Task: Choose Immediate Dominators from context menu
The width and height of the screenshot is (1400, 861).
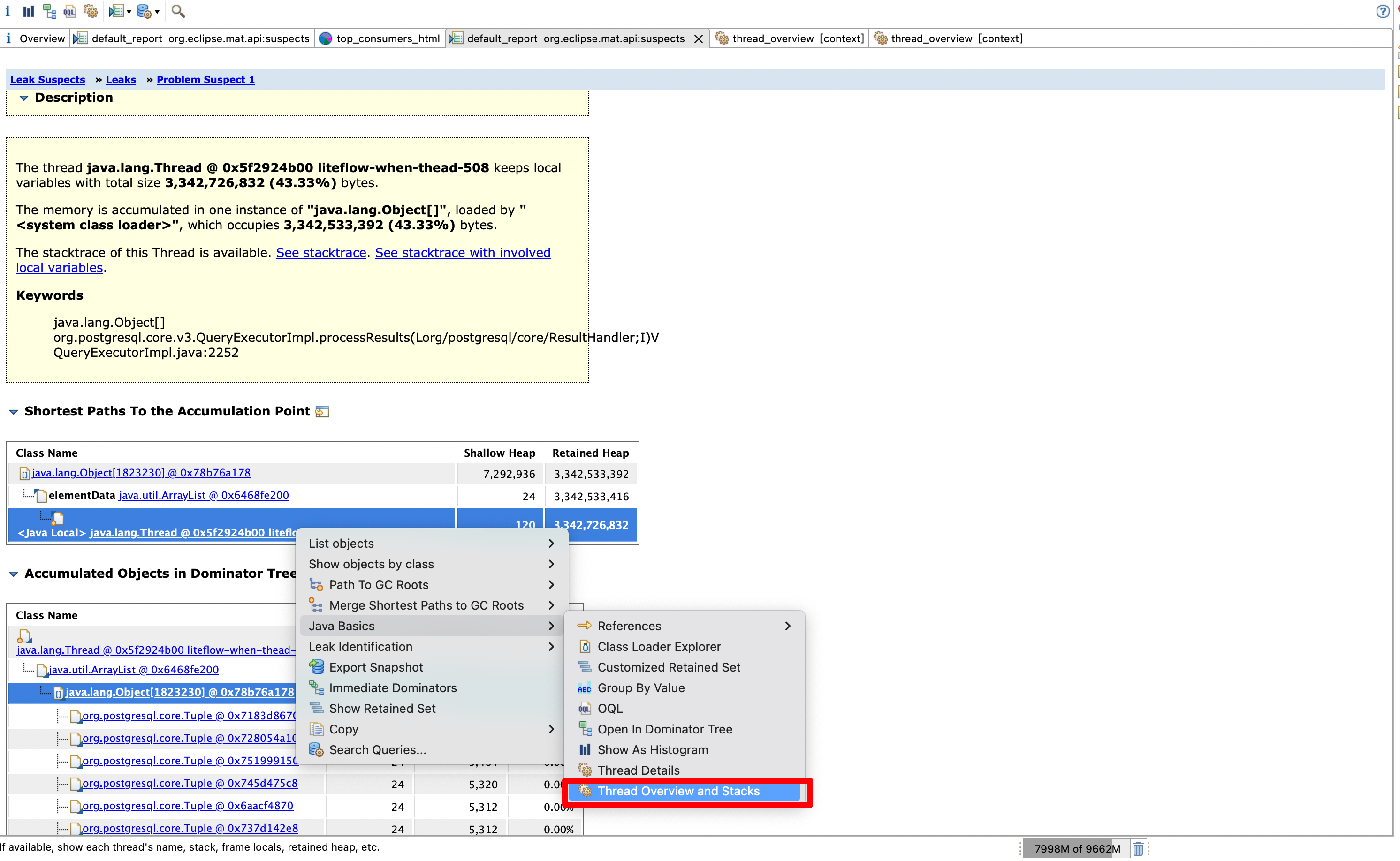Action: click(x=431, y=688)
